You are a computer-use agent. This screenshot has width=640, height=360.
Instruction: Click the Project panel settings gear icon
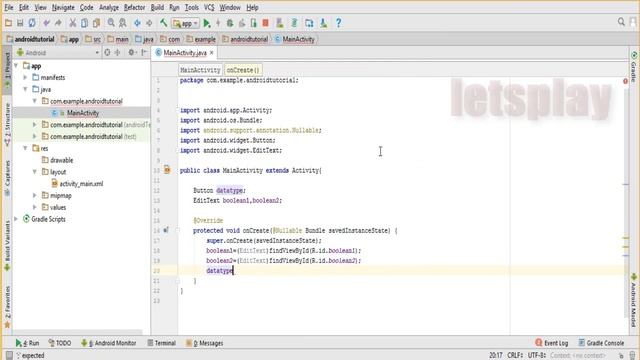131,53
